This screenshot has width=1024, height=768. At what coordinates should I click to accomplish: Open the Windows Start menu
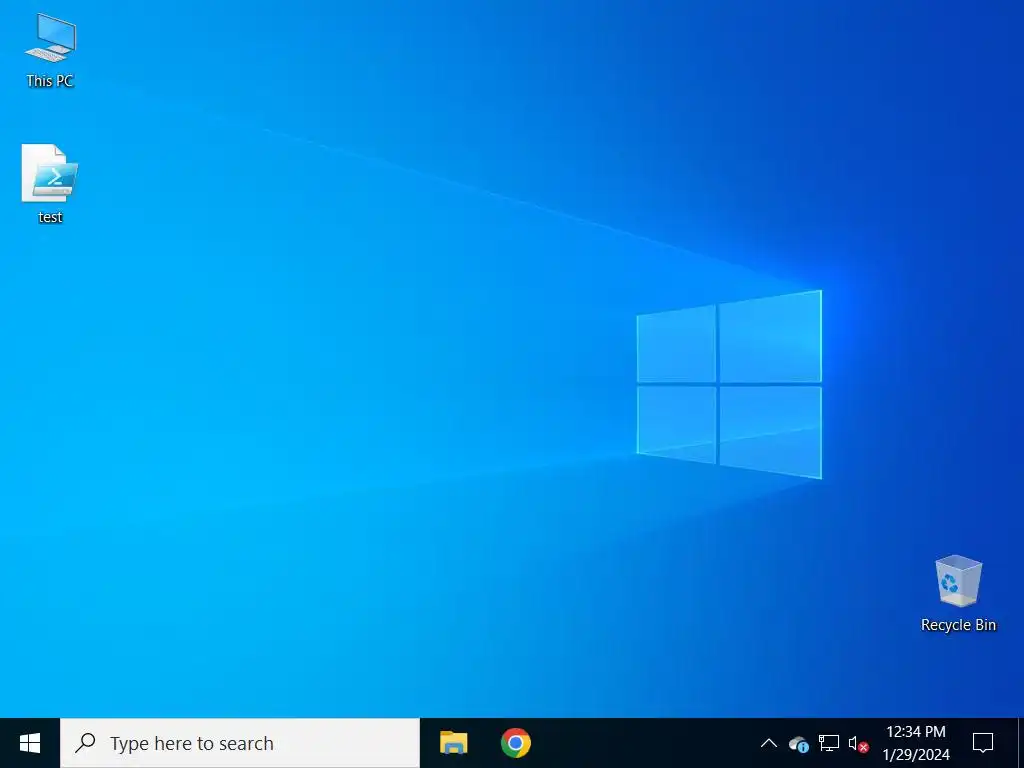click(x=30, y=743)
